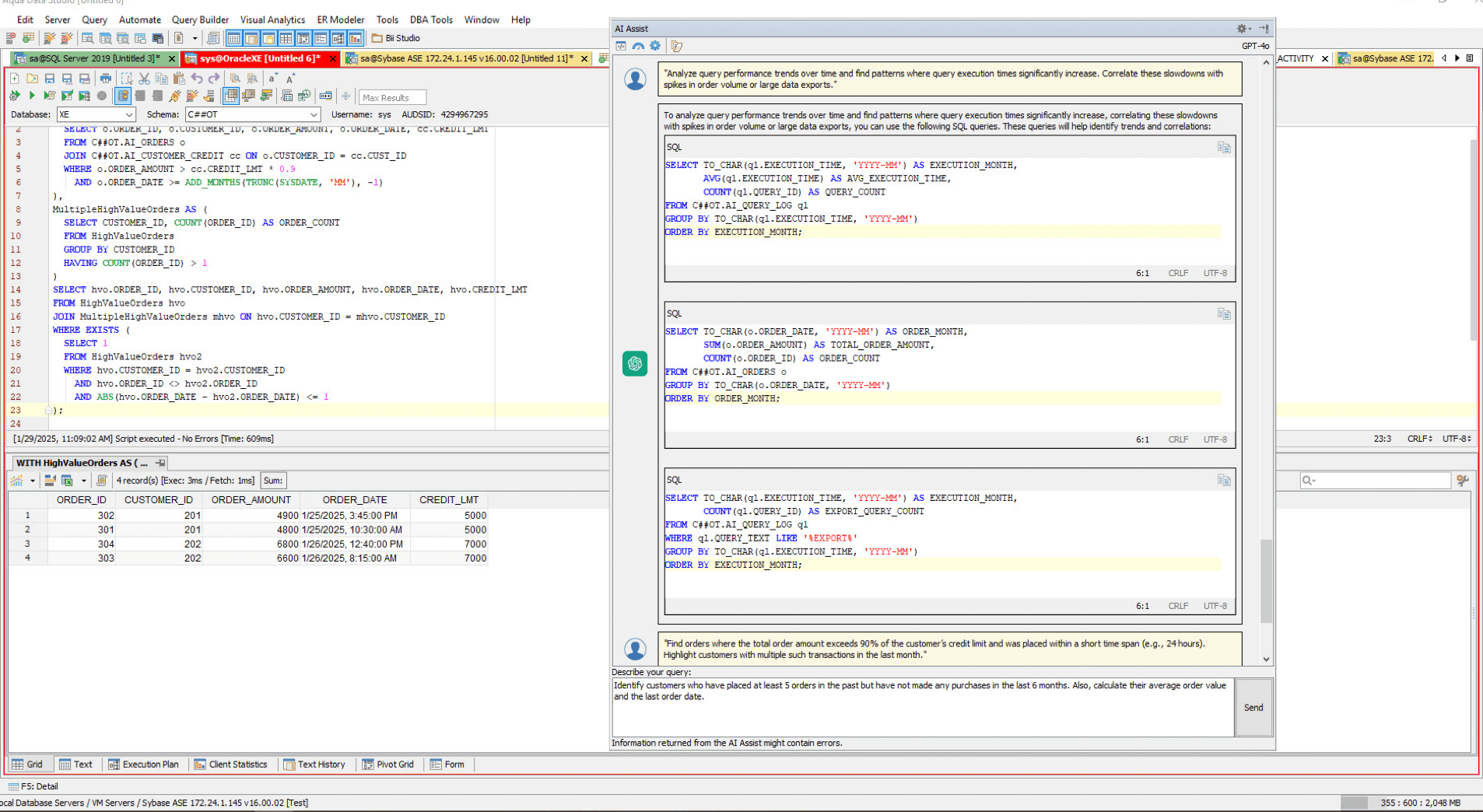Open the Database dropdown showing XE
Viewport: 1483px width, 812px height.
coord(129,114)
